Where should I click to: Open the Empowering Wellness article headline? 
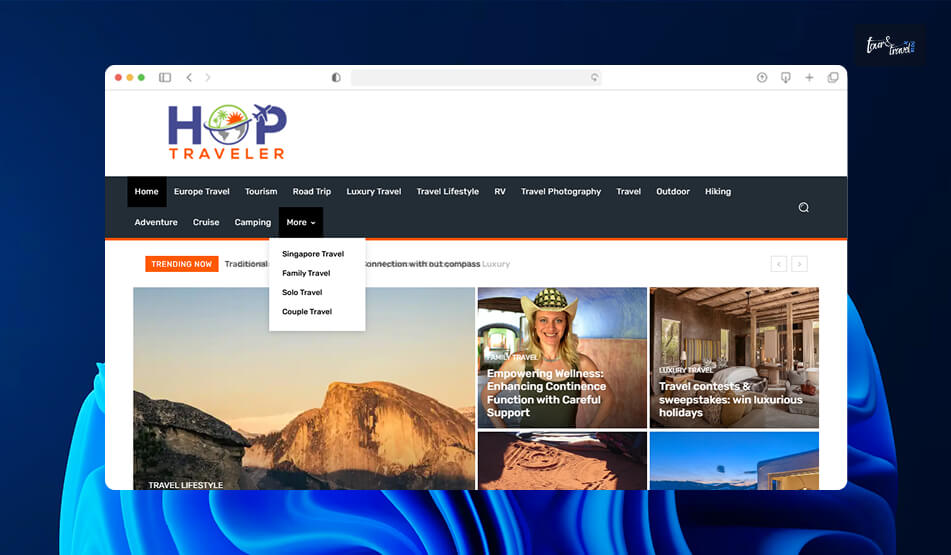pyautogui.click(x=546, y=393)
